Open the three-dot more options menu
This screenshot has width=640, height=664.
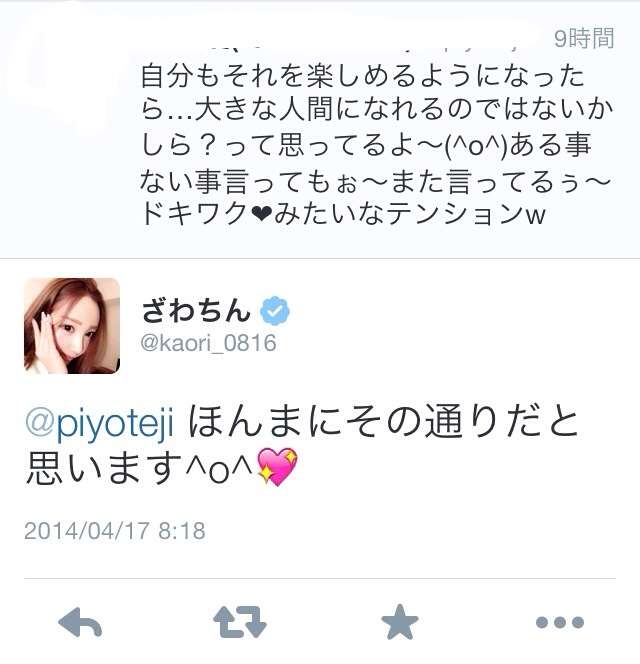pos(560,622)
